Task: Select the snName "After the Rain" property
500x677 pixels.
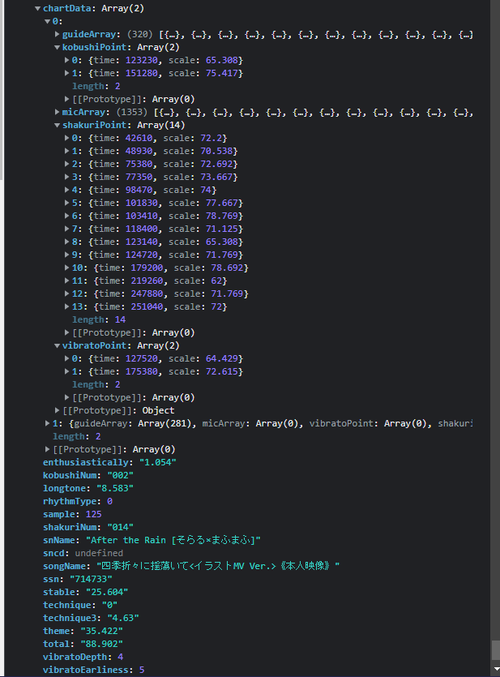Action: click(152, 540)
